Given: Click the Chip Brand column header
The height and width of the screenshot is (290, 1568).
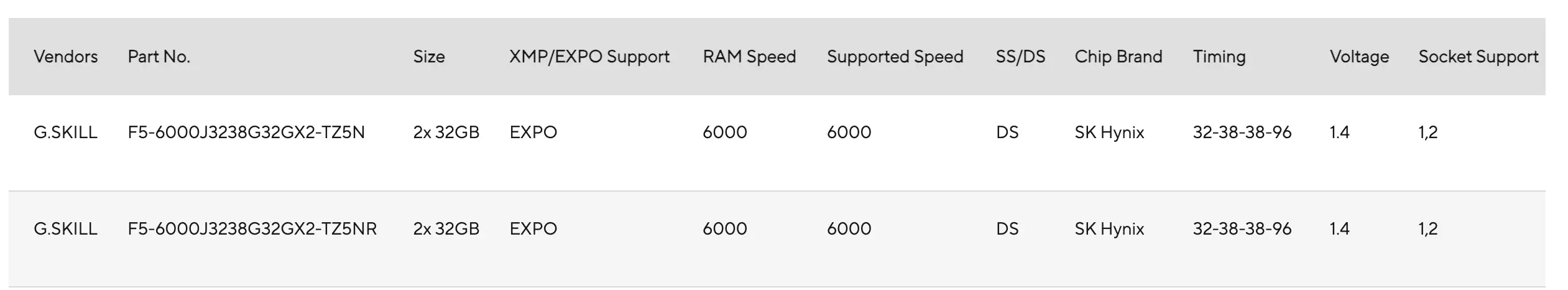Looking at the screenshot, I should pos(1118,57).
